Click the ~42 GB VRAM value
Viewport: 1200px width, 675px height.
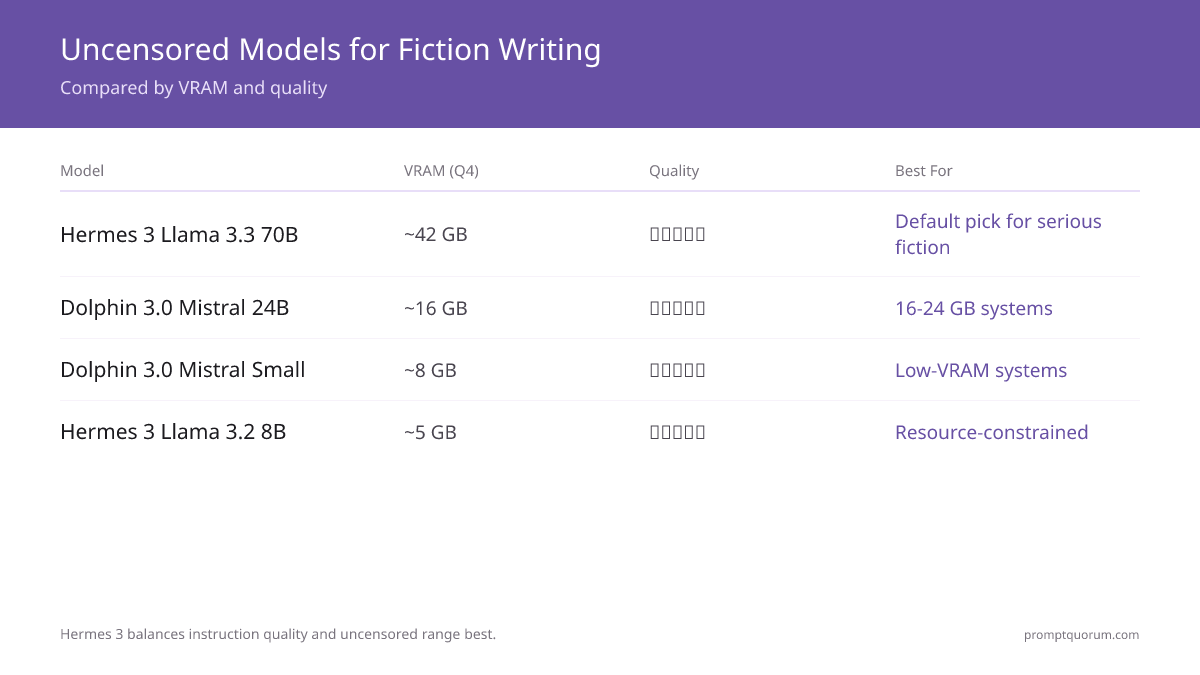click(436, 235)
